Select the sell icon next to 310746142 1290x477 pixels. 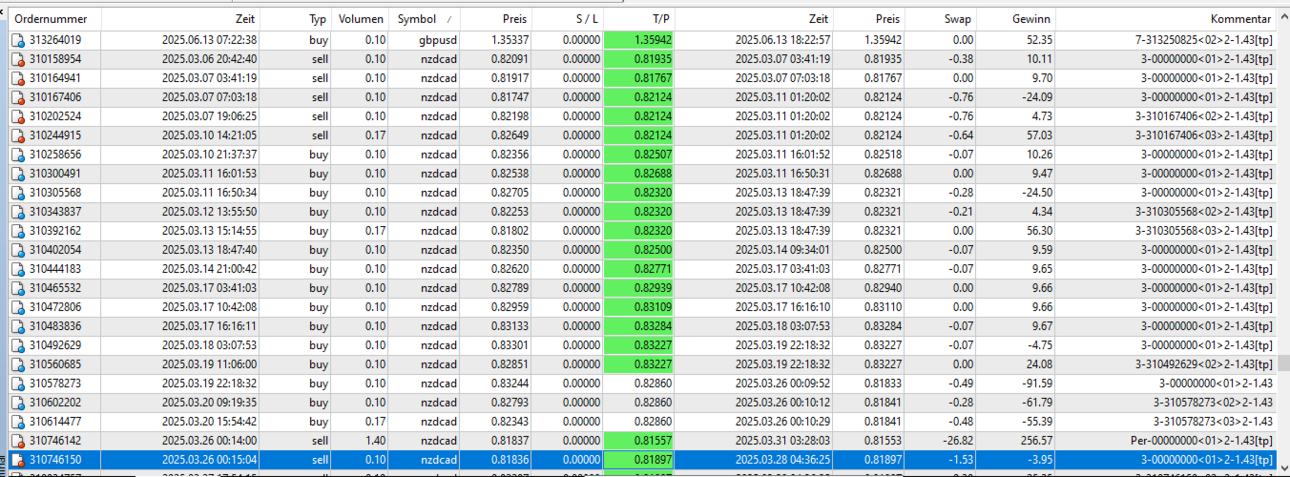click(x=18, y=440)
